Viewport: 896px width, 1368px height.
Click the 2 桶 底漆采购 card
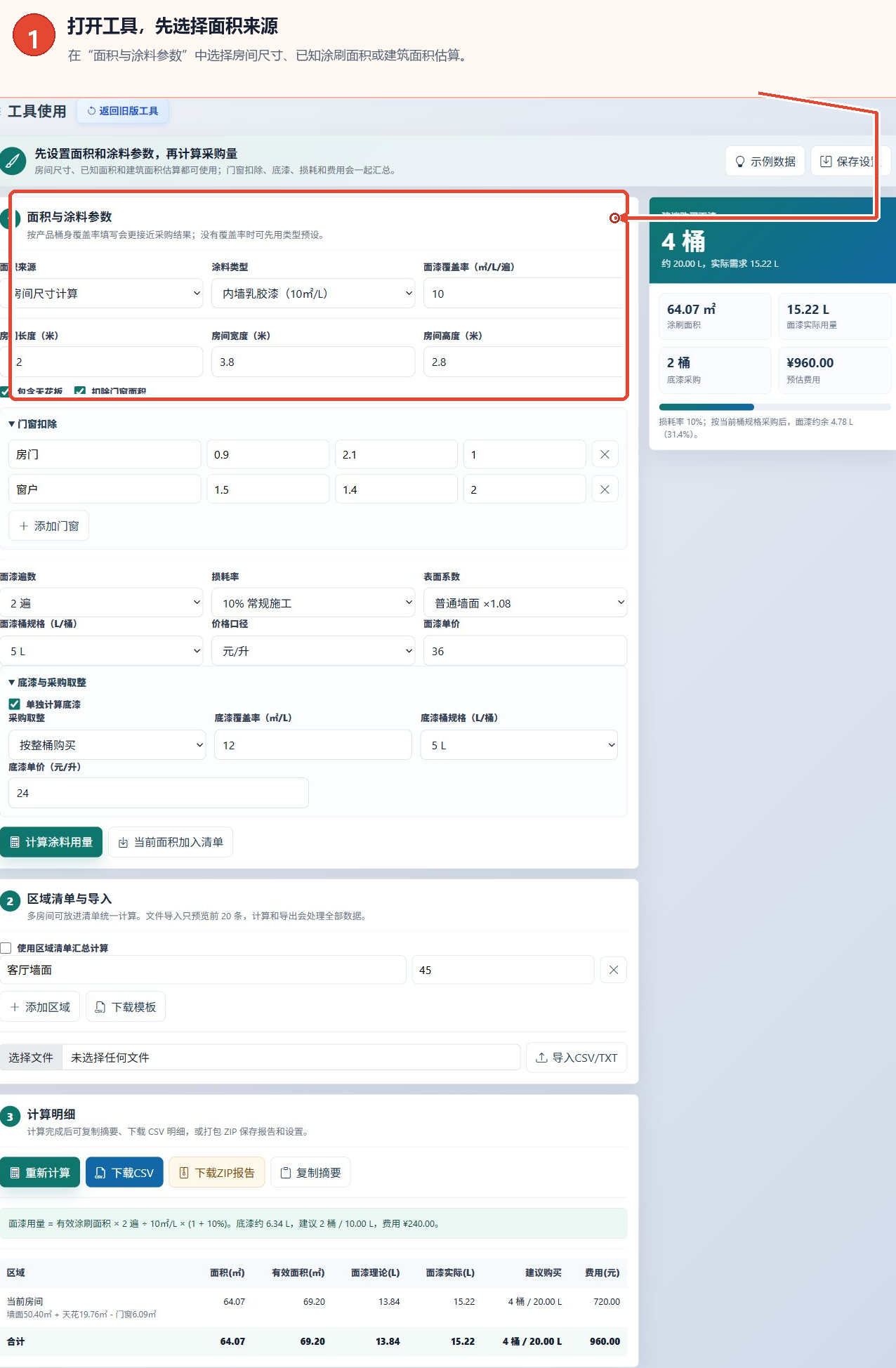(x=715, y=370)
